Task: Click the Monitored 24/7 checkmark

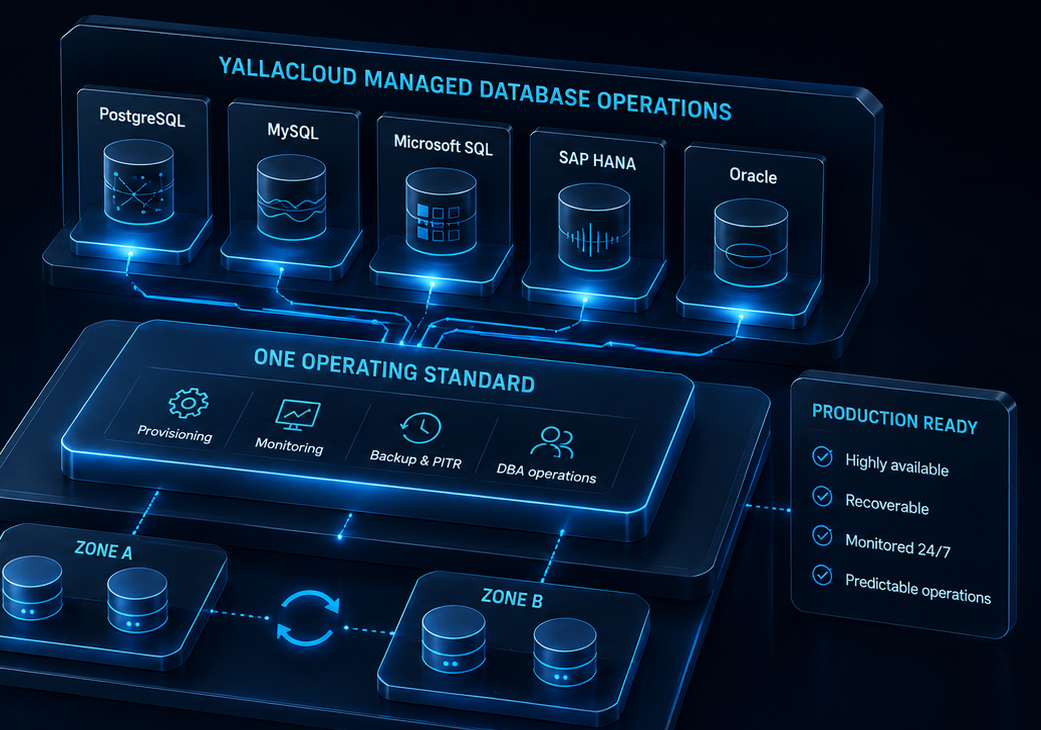Action: 823,535
